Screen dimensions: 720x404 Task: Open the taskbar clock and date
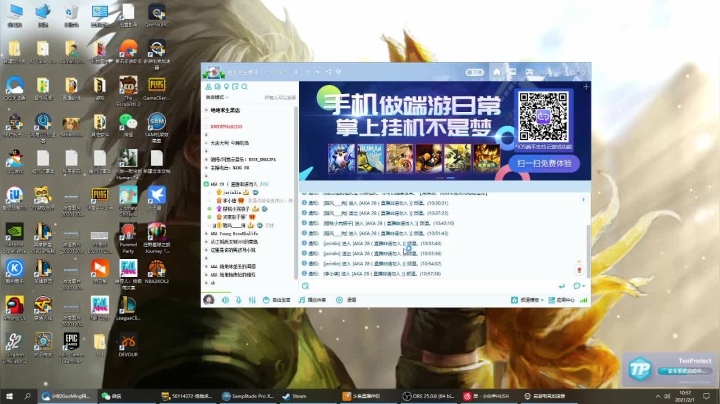(686, 396)
